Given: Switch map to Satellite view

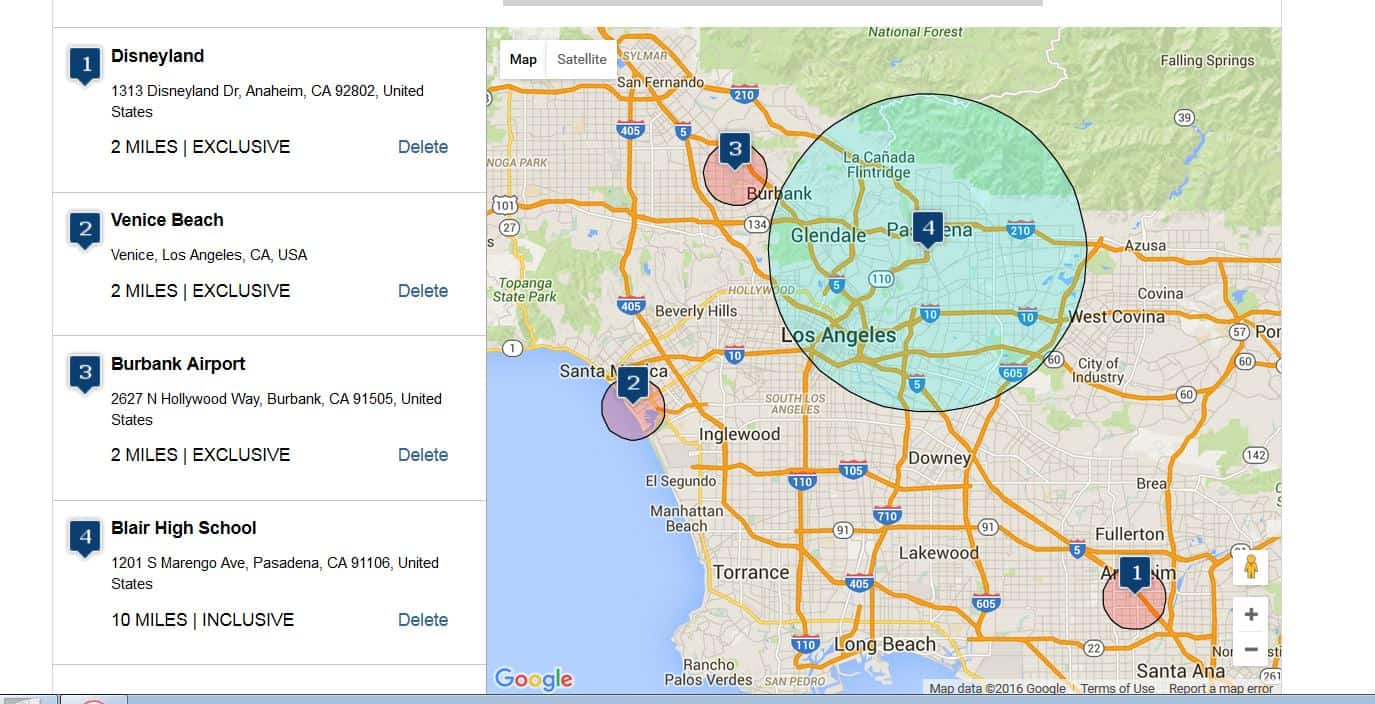Looking at the screenshot, I should [x=581, y=59].
